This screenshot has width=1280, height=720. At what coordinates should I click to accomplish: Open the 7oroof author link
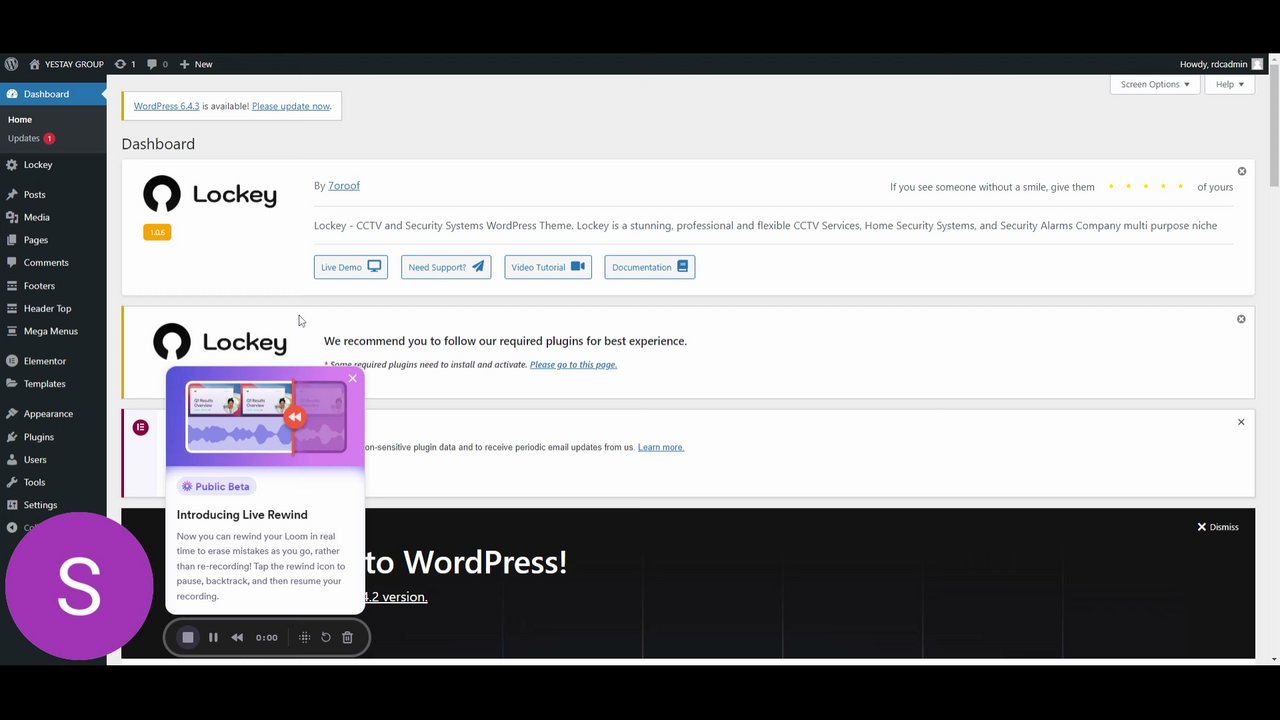click(344, 185)
